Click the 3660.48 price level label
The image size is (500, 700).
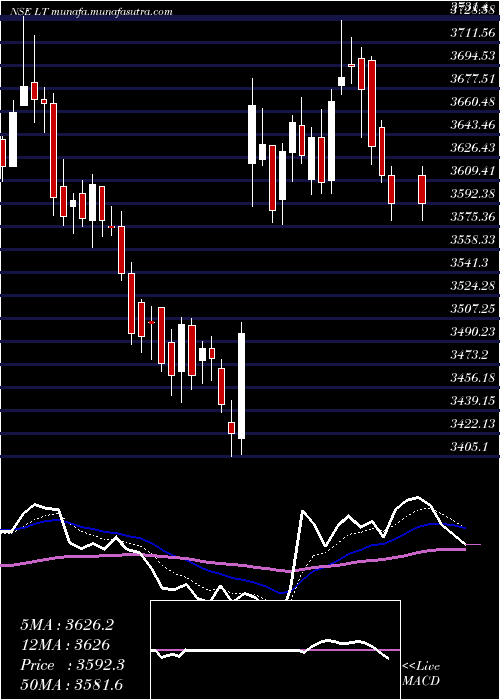(x=473, y=102)
